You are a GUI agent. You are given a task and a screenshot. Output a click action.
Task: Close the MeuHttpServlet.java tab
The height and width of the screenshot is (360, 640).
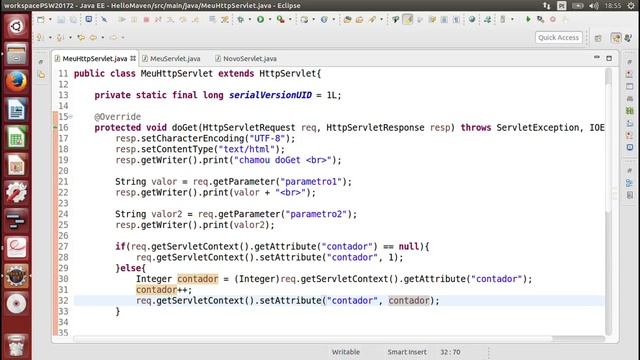tap(133, 58)
